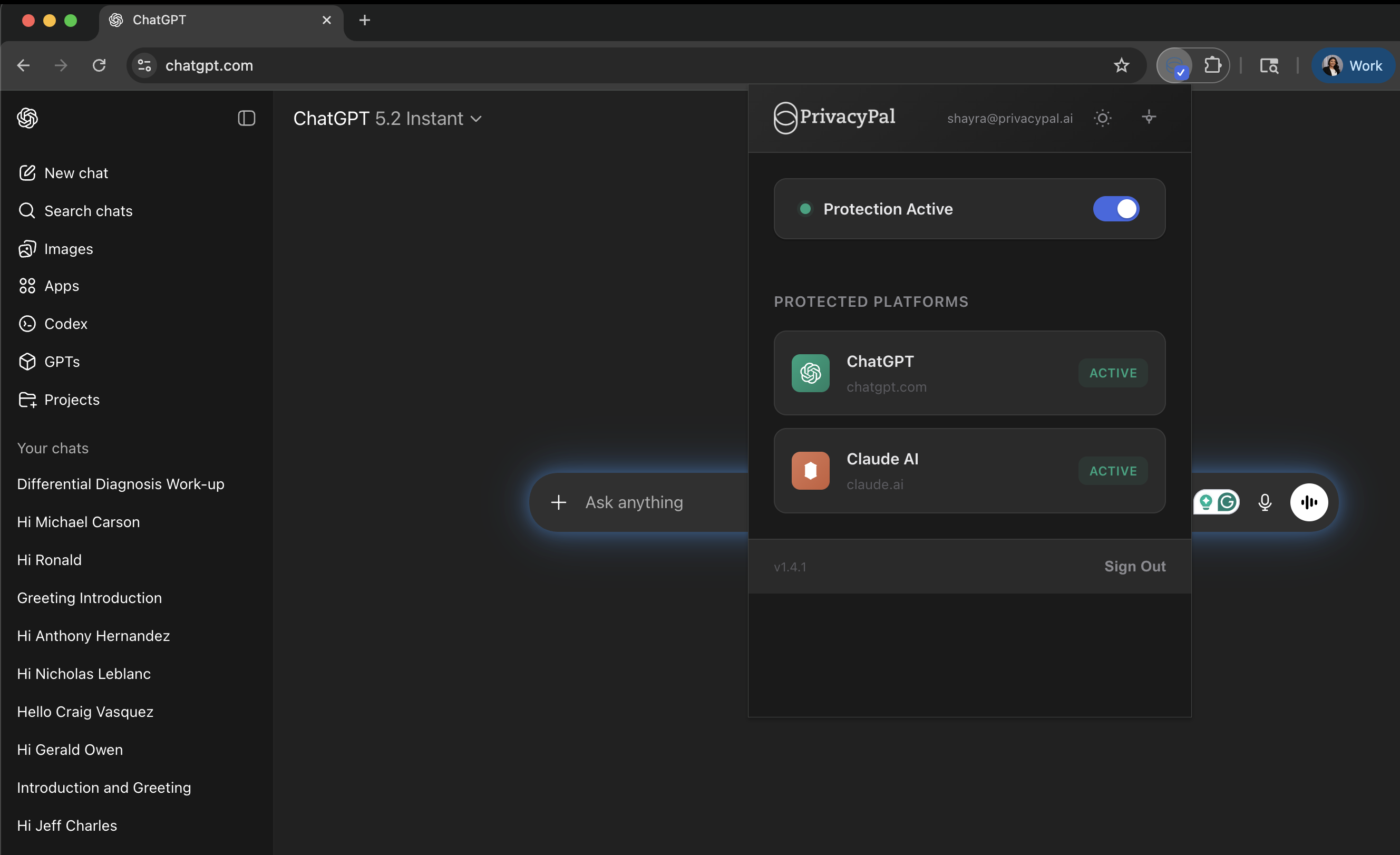Open the Differential Diagnosis Work-up chat
1400x855 pixels.
pos(121,484)
